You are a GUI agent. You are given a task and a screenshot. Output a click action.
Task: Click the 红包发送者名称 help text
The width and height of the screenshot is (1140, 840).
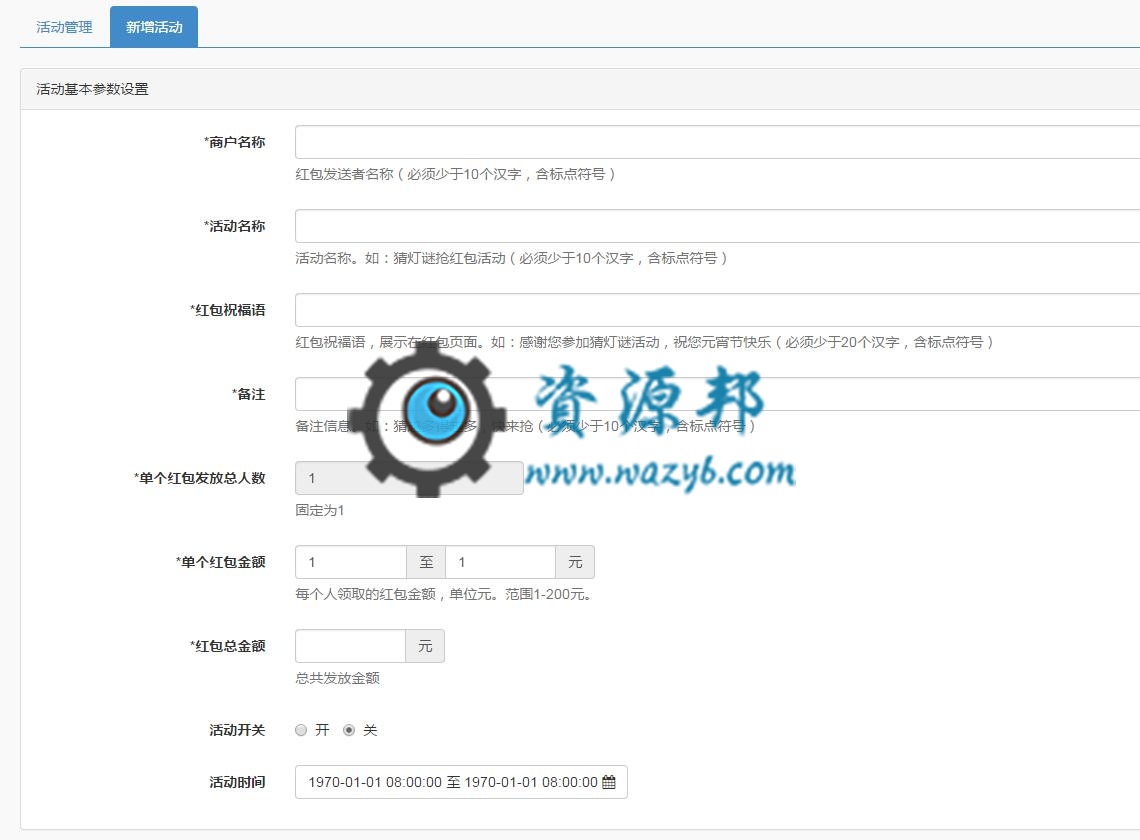pyautogui.click(x=455, y=174)
